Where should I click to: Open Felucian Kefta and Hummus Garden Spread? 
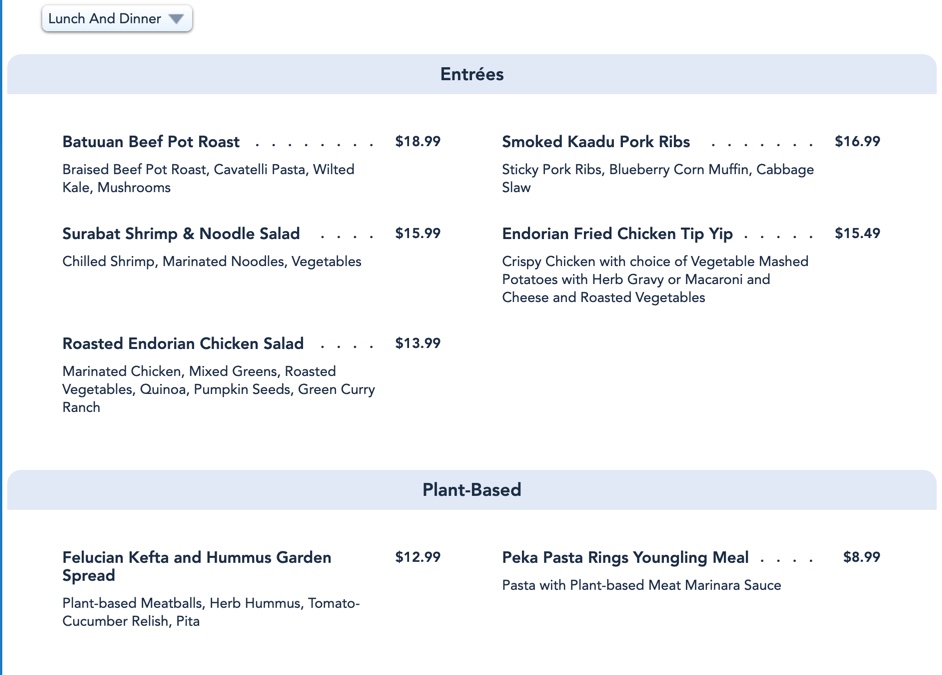[197, 566]
